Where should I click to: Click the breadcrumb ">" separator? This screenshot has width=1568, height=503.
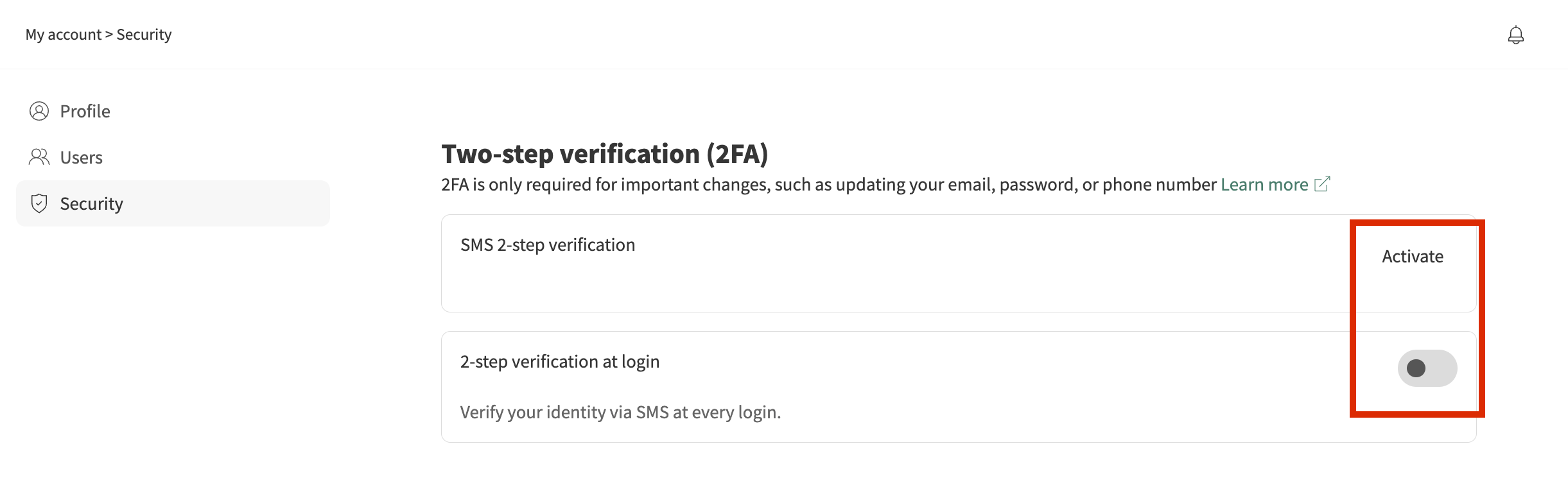(x=109, y=35)
